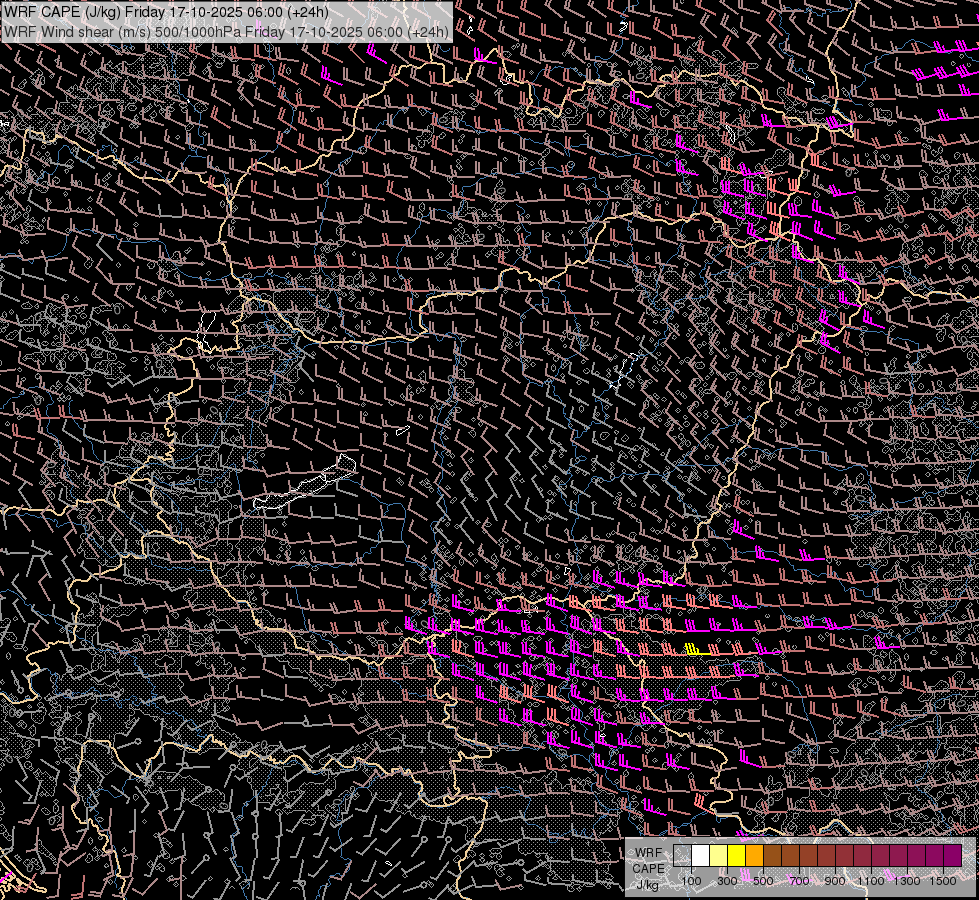Click the first empty swatch in the legend
This screenshot has width=979, height=900.
(683, 855)
